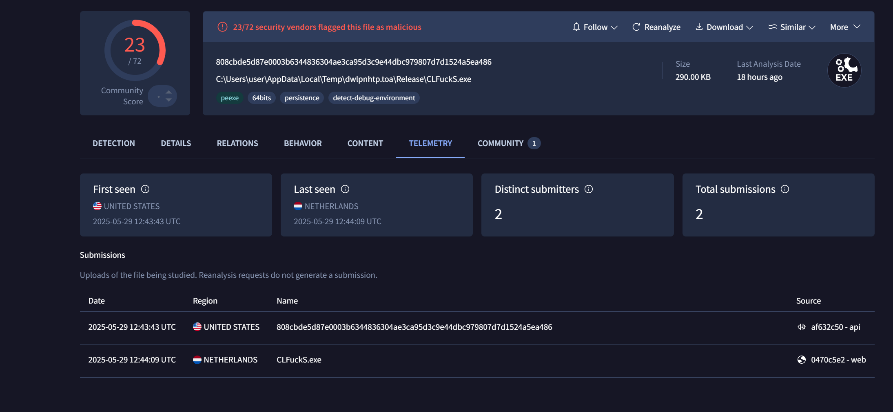893x412 pixels.
Task: Open the Follow dropdown
Action: pos(594,27)
